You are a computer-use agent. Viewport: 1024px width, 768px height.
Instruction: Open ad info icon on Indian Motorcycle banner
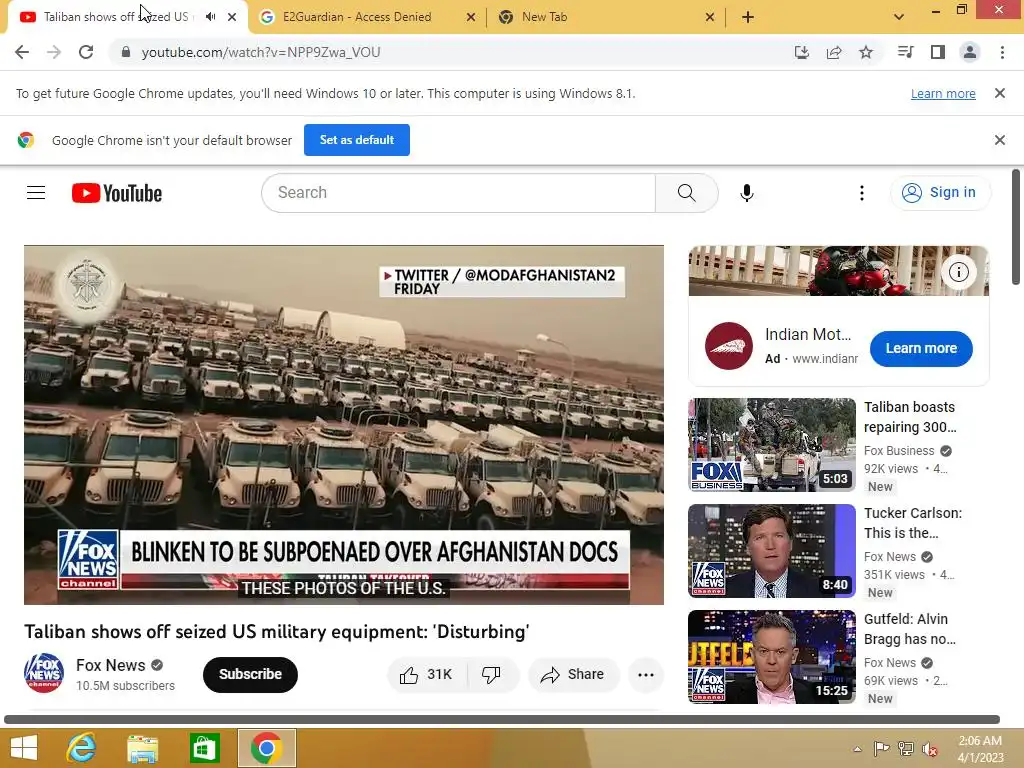[958, 272]
